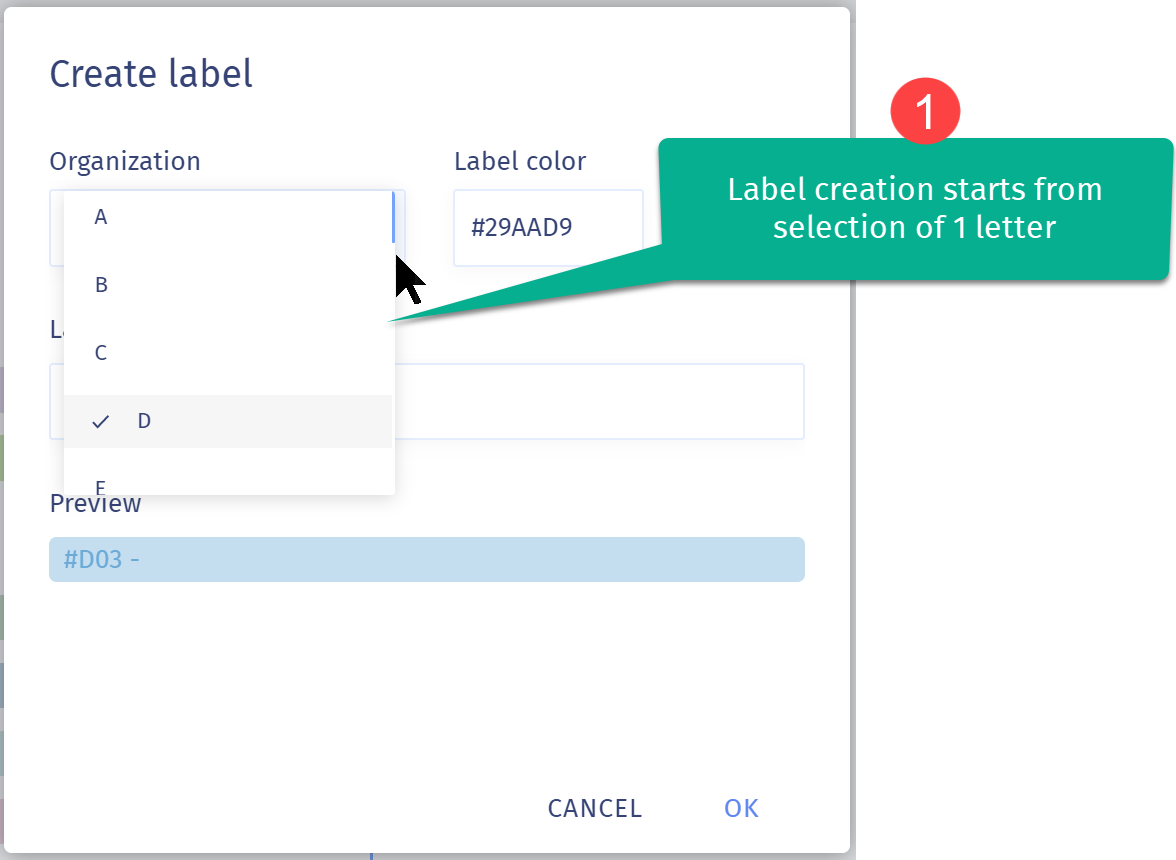Viewport: 1176px width, 860px height.
Task: Select the checked option D
Action: coord(228,421)
